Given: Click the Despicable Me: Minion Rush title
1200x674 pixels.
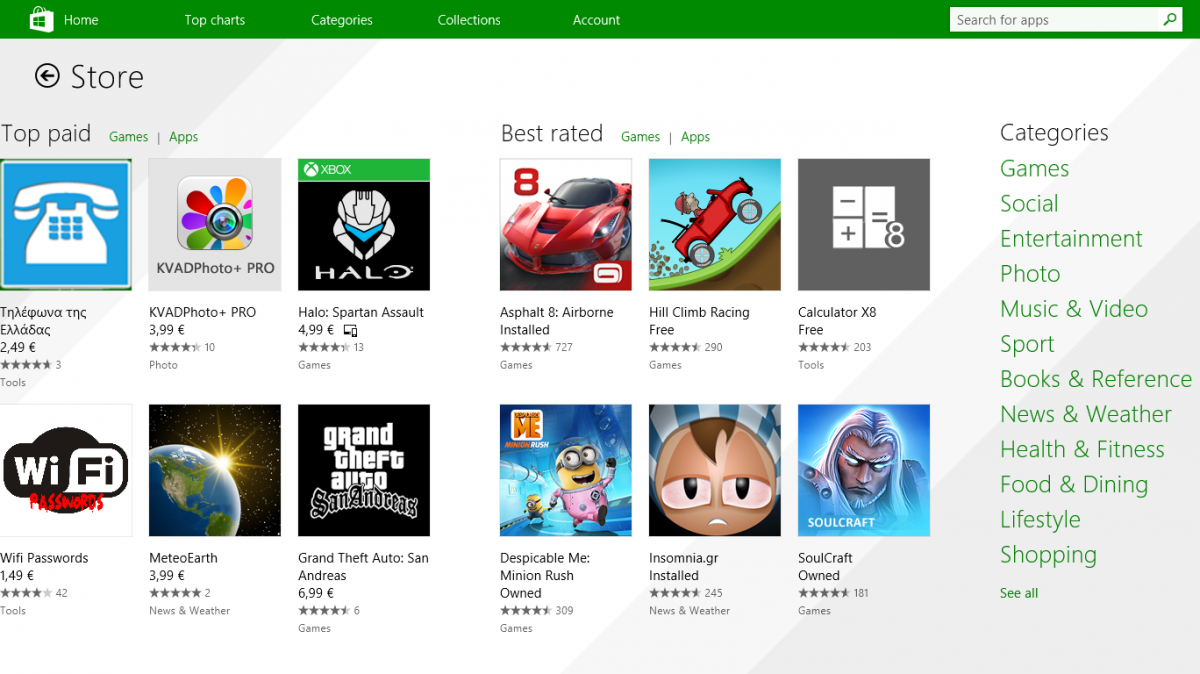Looking at the screenshot, I should point(545,567).
